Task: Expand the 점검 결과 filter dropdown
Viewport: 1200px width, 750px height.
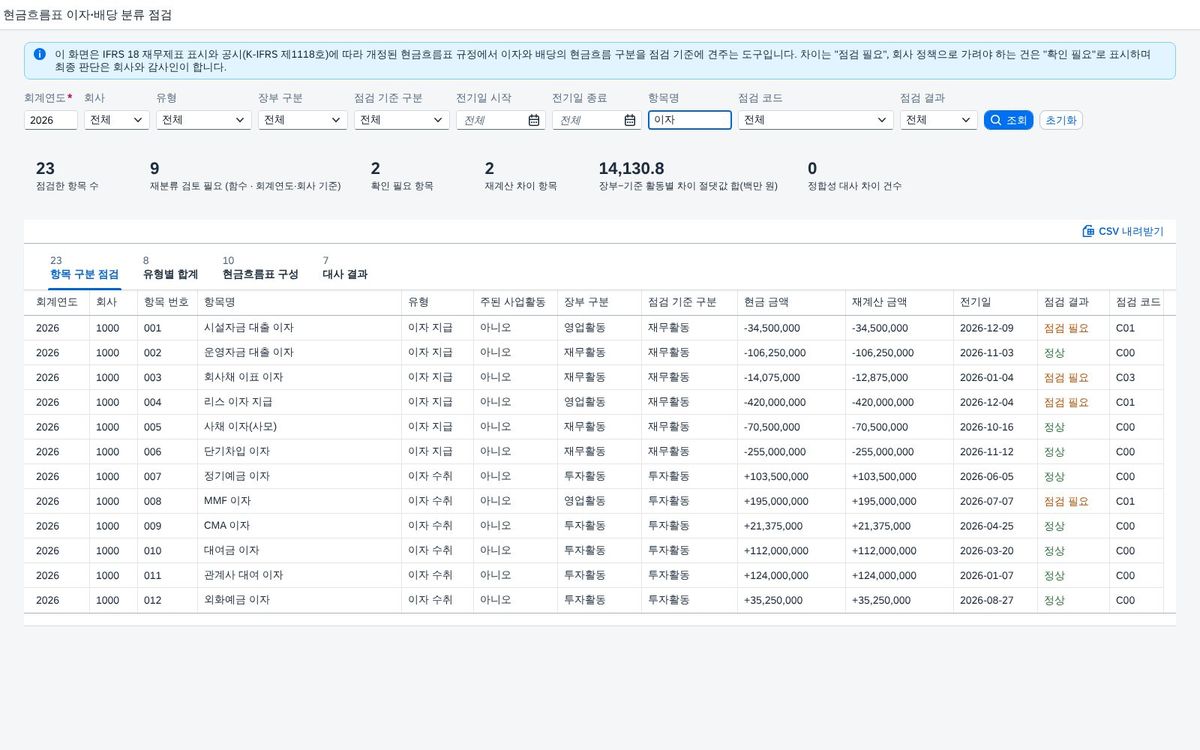Action: pos(938,120)
